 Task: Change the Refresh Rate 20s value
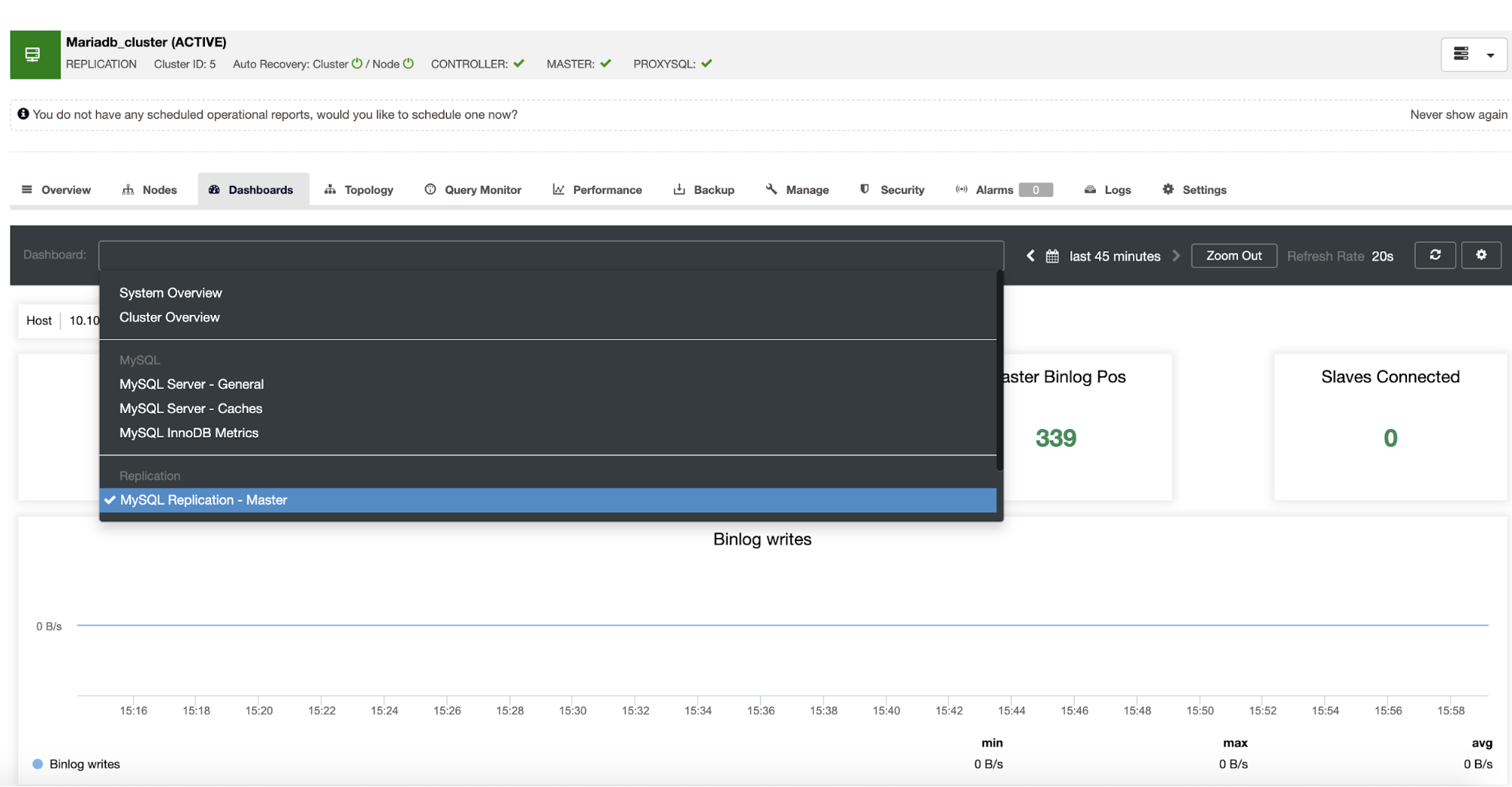1382,257
